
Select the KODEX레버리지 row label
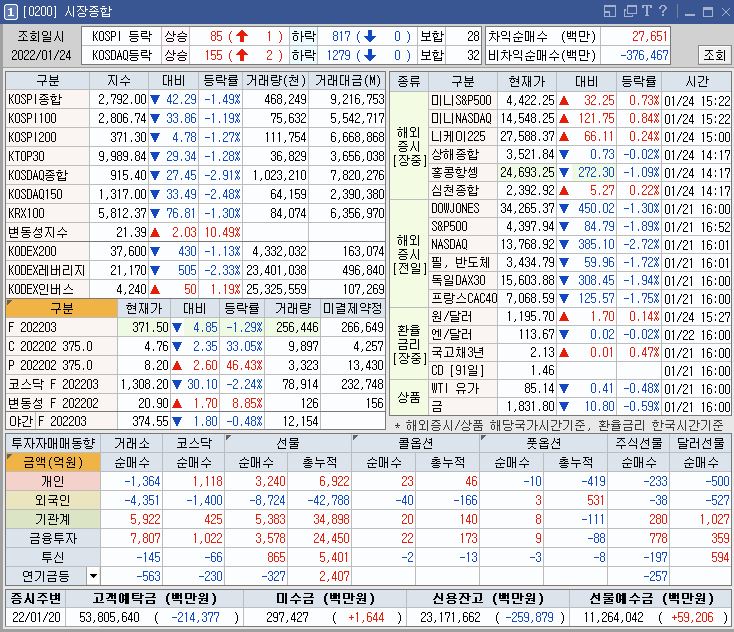click(x=47, y=270)
